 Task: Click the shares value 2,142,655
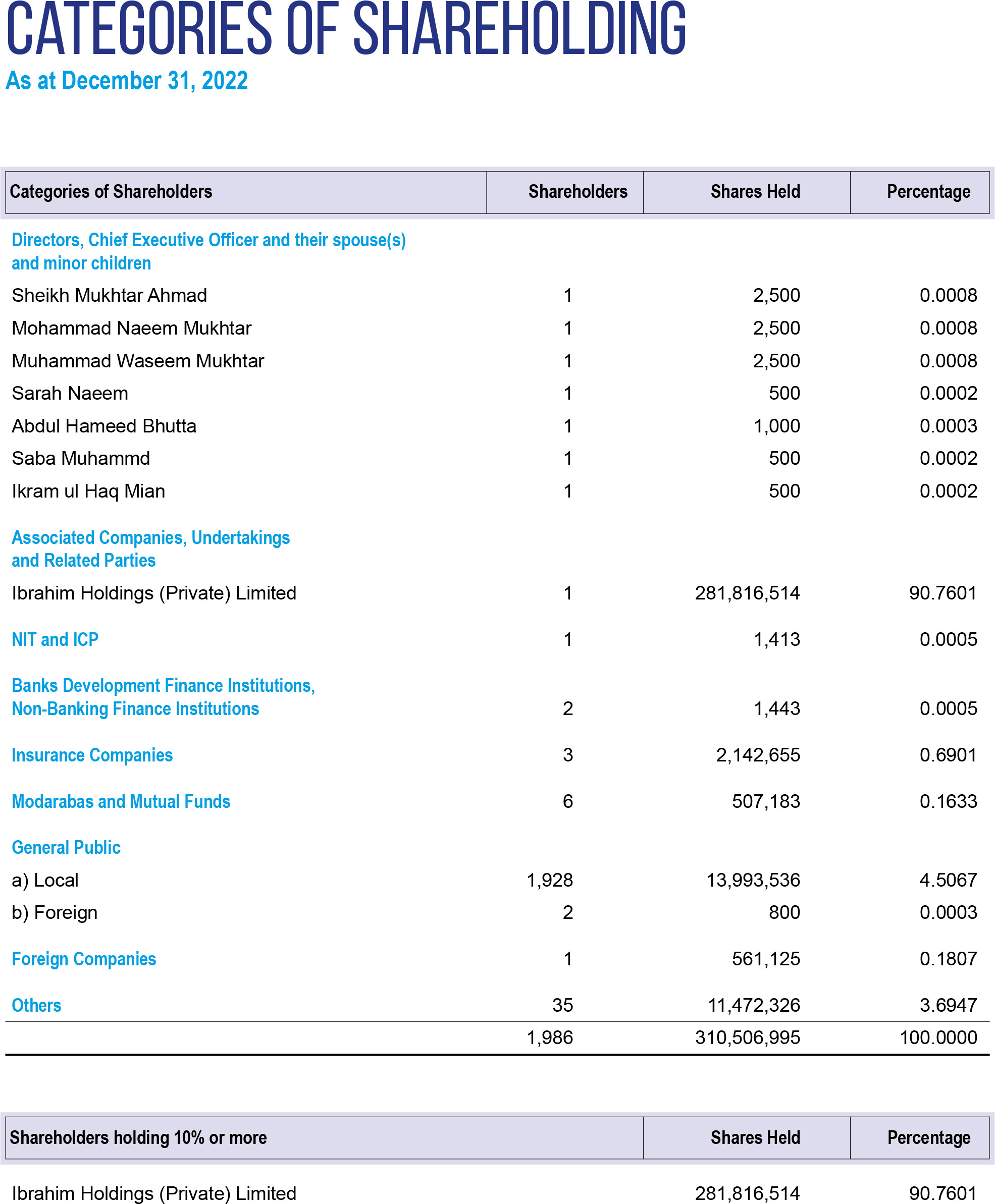[x=758, y=755]
